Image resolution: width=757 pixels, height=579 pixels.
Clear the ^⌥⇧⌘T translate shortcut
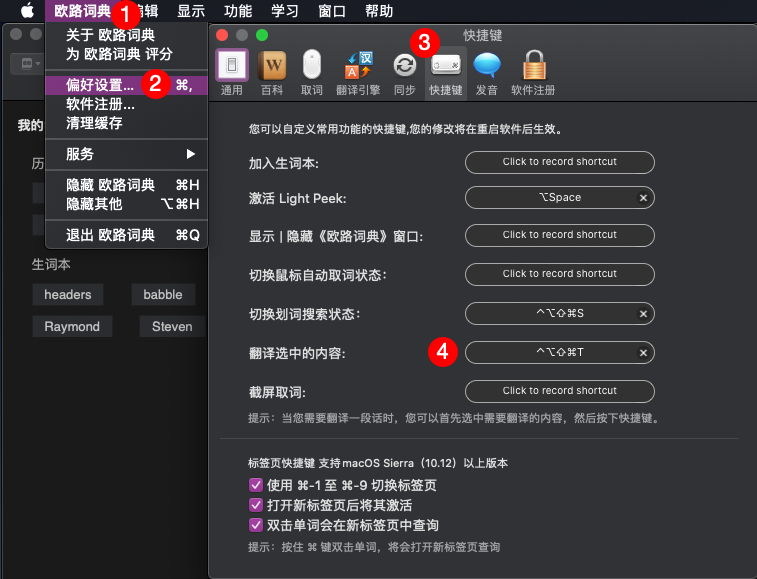tap(643, 353)
